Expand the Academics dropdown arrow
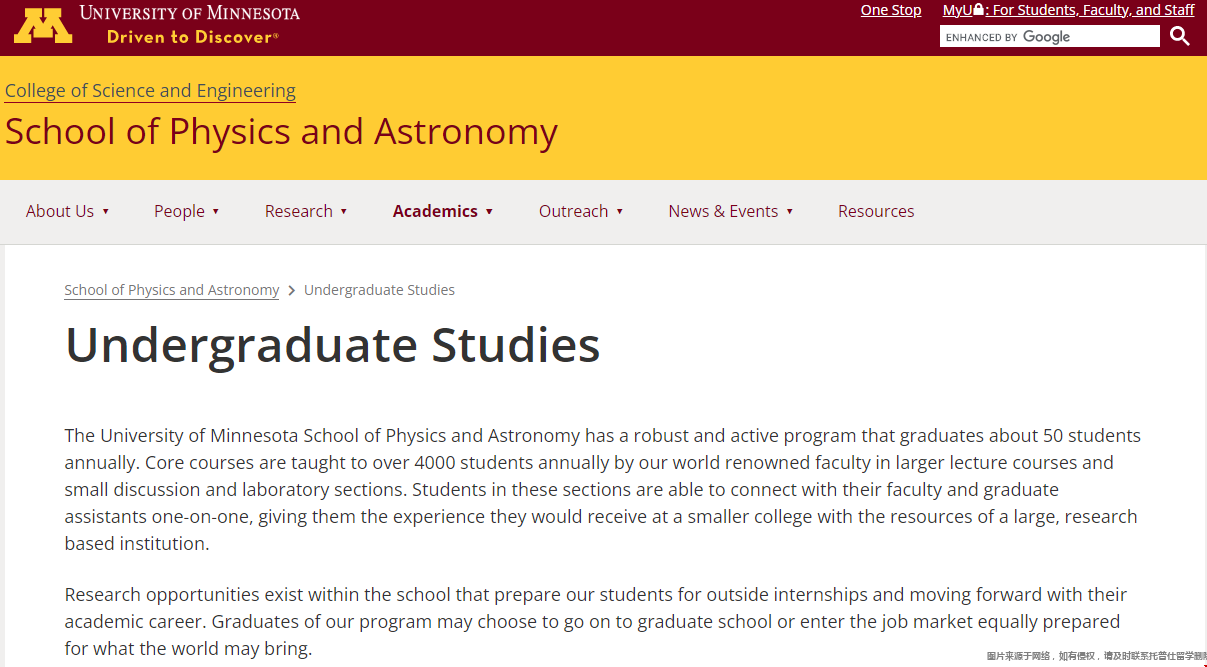1207x667 pixels. 489,212
